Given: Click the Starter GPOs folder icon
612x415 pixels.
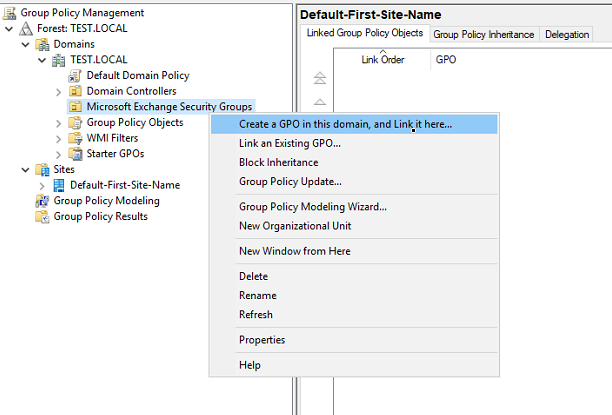Looking at the screenshot, I should (x=75, y=154).
